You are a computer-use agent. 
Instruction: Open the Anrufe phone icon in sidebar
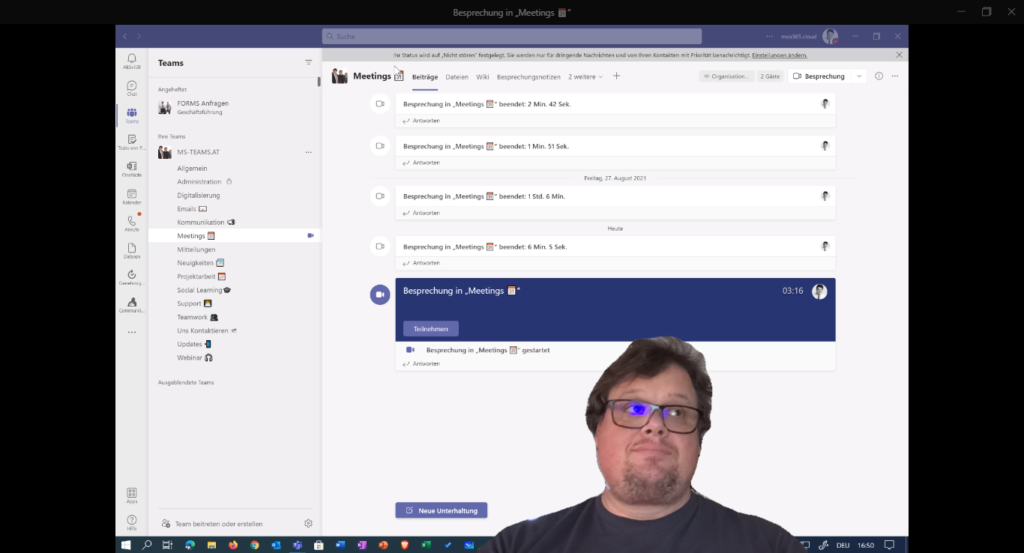point(132,223)
